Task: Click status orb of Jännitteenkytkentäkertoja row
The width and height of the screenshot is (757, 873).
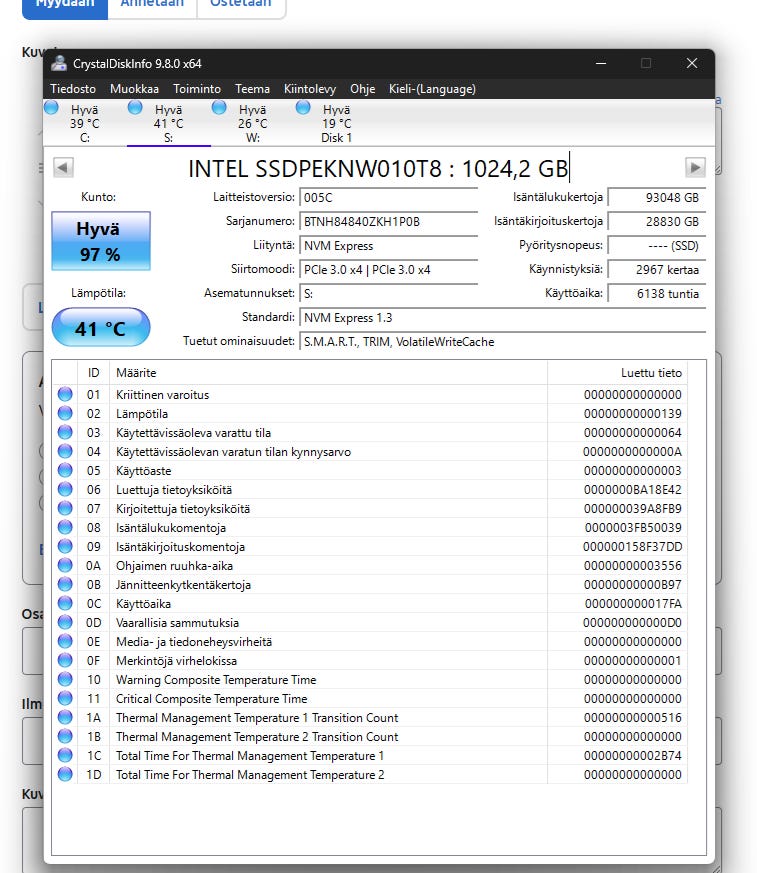Action: tap(65, 584)
